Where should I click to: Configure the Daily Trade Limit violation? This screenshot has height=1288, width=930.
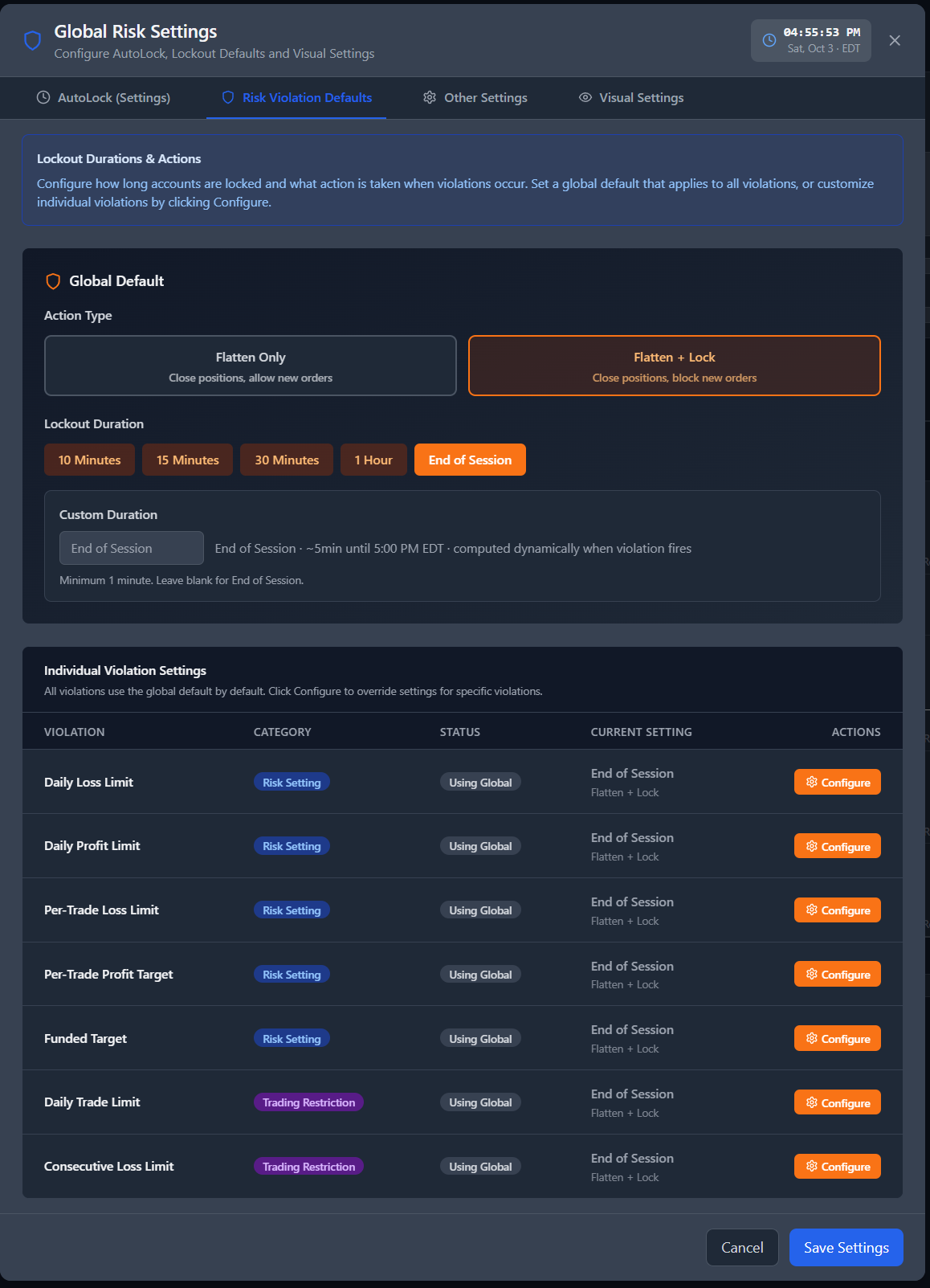tap(838, 1102)
